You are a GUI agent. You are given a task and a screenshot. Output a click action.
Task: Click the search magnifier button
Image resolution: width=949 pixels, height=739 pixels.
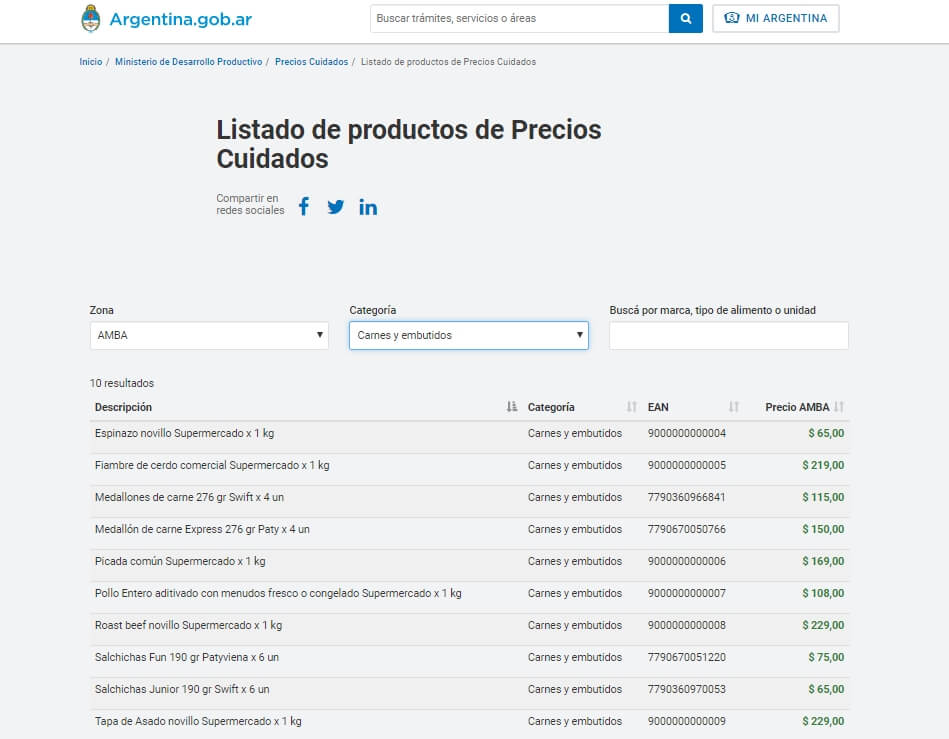(x=685, y=19)
